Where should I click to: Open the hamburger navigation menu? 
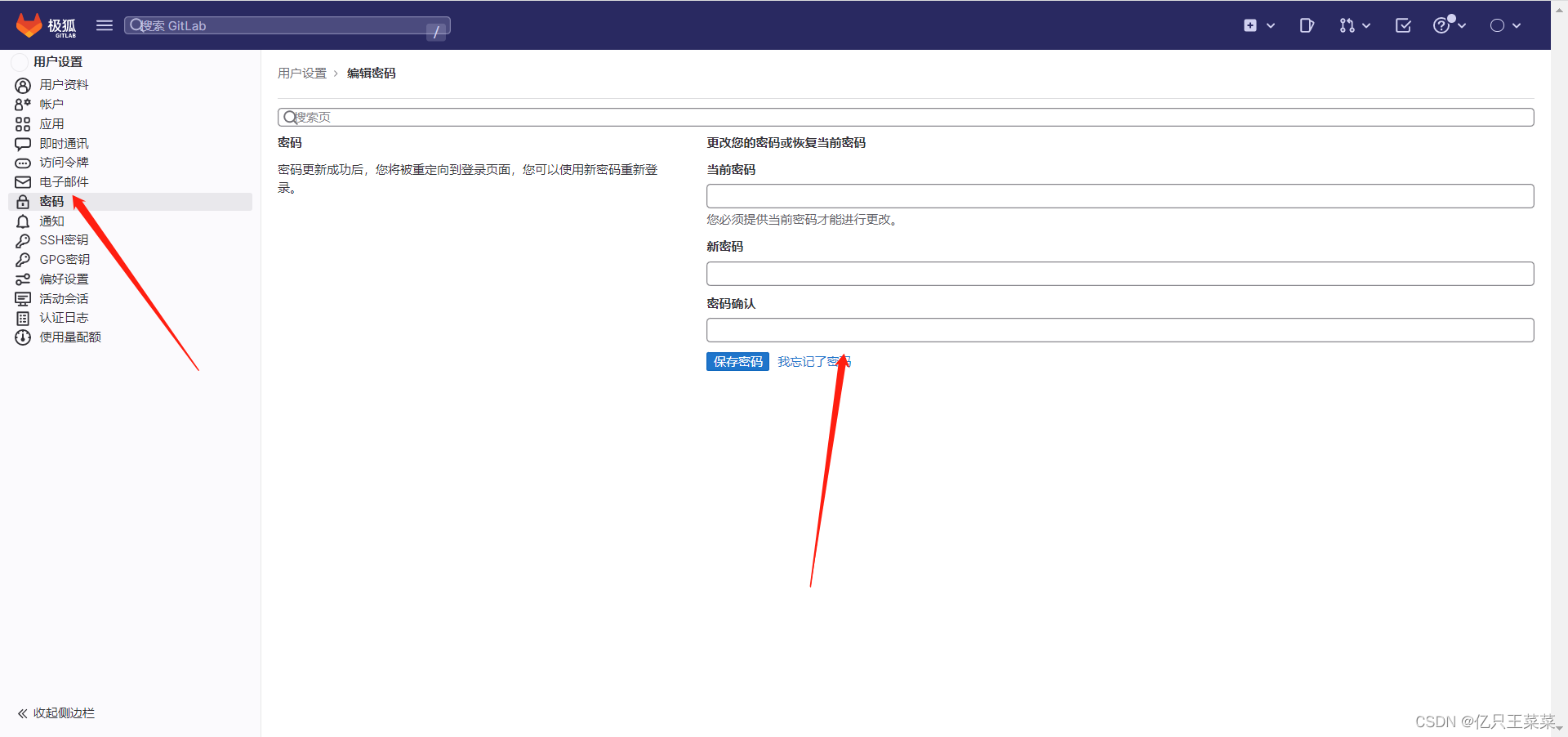click(x=105, y=25)
